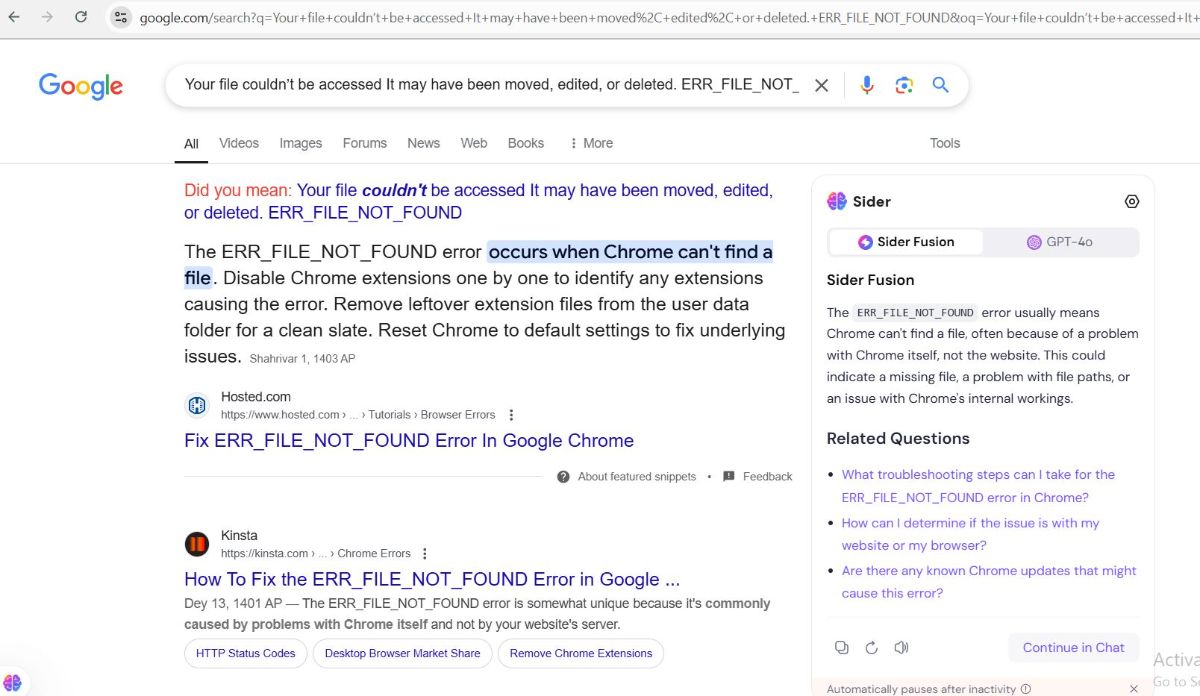
Task: Open the Fix ERR_FILE_NOT_FOUND Hosted.com link
Action: tap(409, 441)
